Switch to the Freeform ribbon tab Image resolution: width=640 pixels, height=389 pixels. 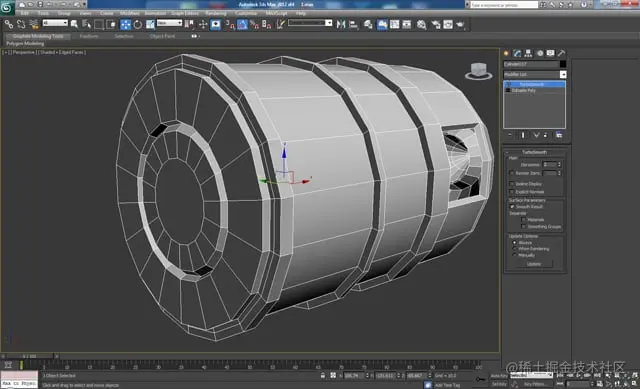[x=89, y=36]
